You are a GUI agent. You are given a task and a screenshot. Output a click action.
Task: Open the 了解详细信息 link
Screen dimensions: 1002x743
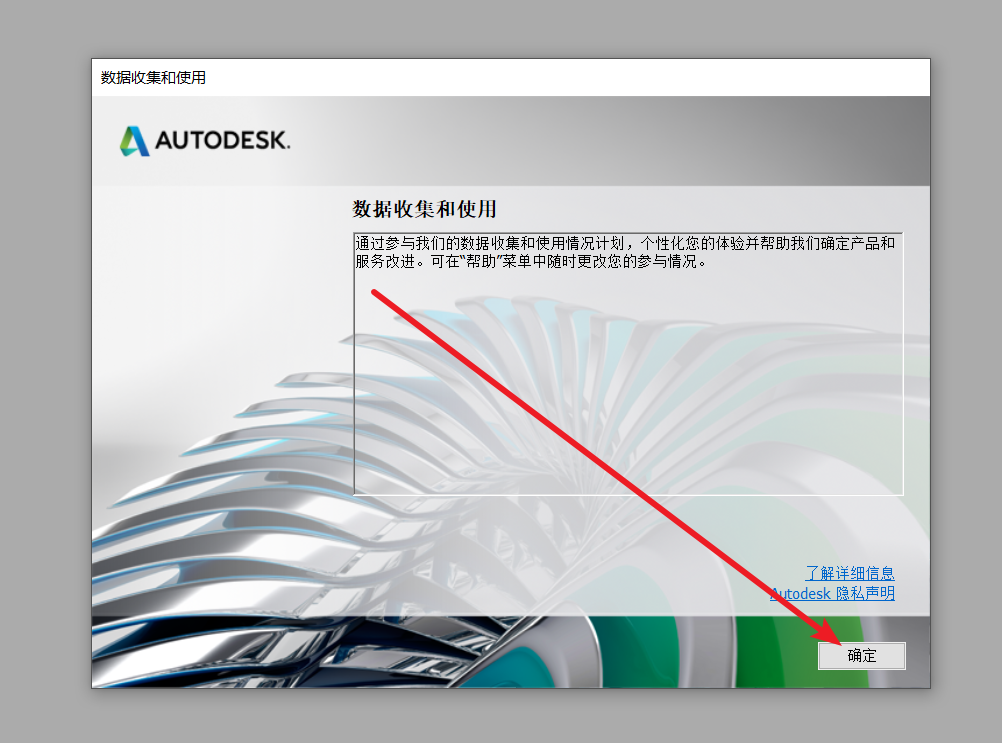tap(849, 573)
